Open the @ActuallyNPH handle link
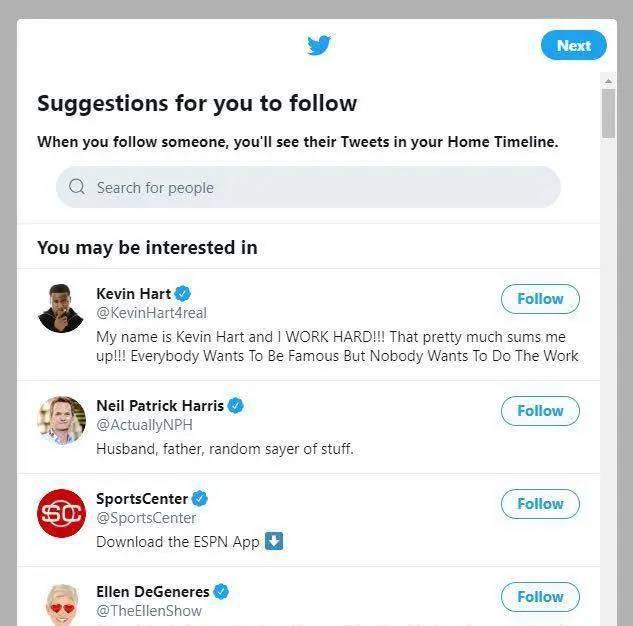The width and height of the screenshot is (633, 626). (x=145, y=425)
